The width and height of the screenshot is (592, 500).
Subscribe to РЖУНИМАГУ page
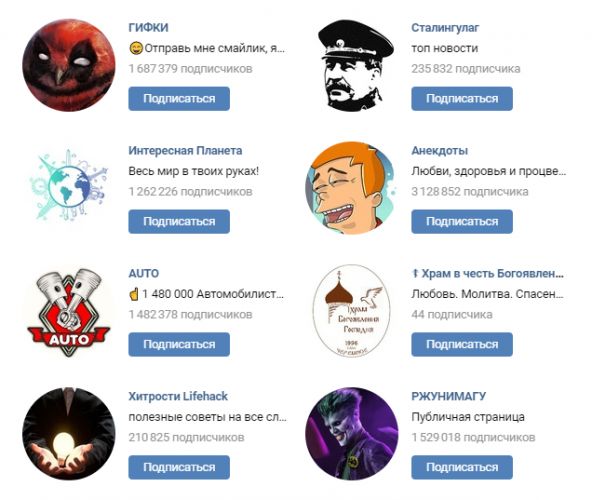[x=462, y=467]
